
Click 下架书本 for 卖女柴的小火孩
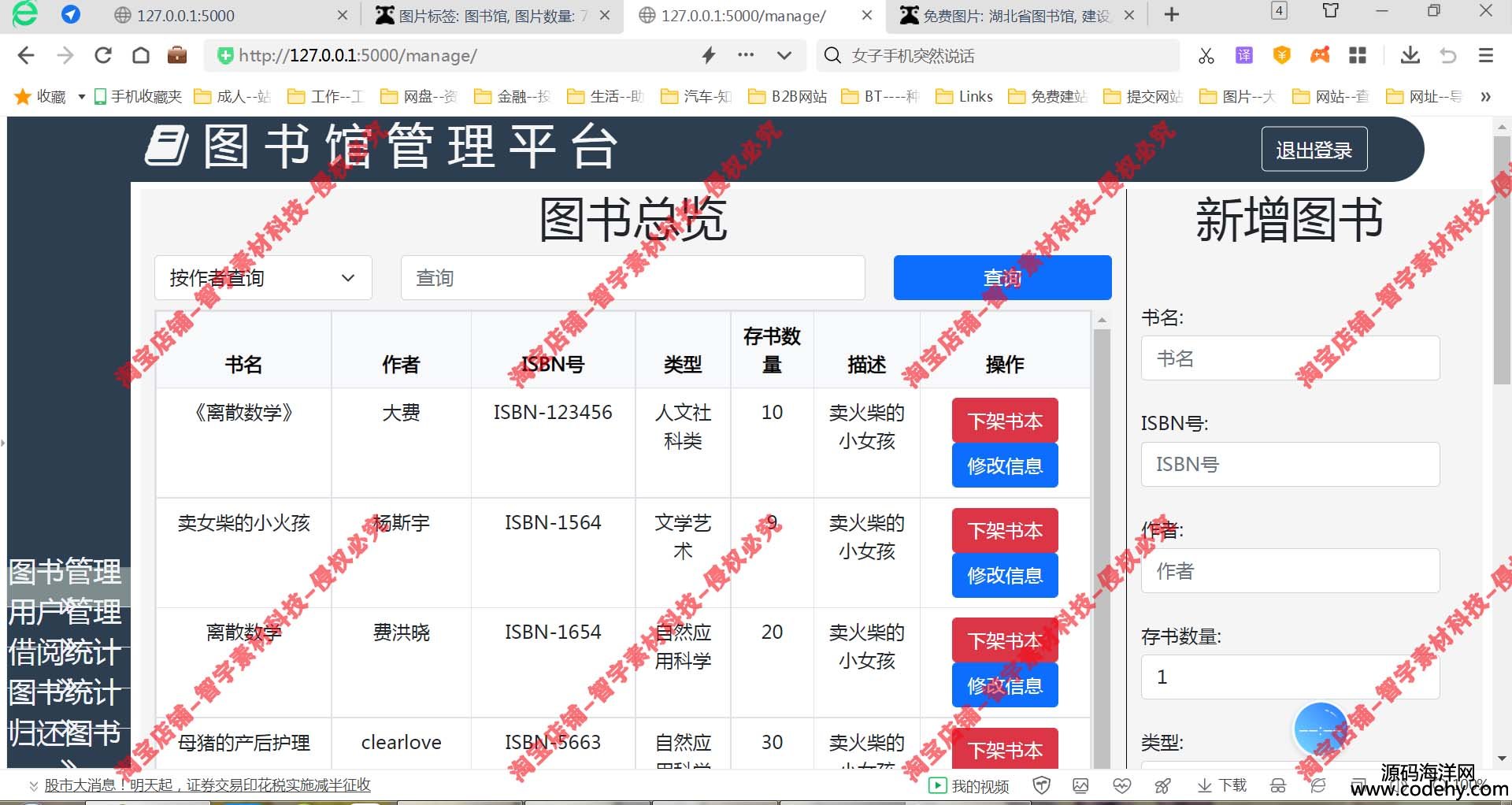1005,530
